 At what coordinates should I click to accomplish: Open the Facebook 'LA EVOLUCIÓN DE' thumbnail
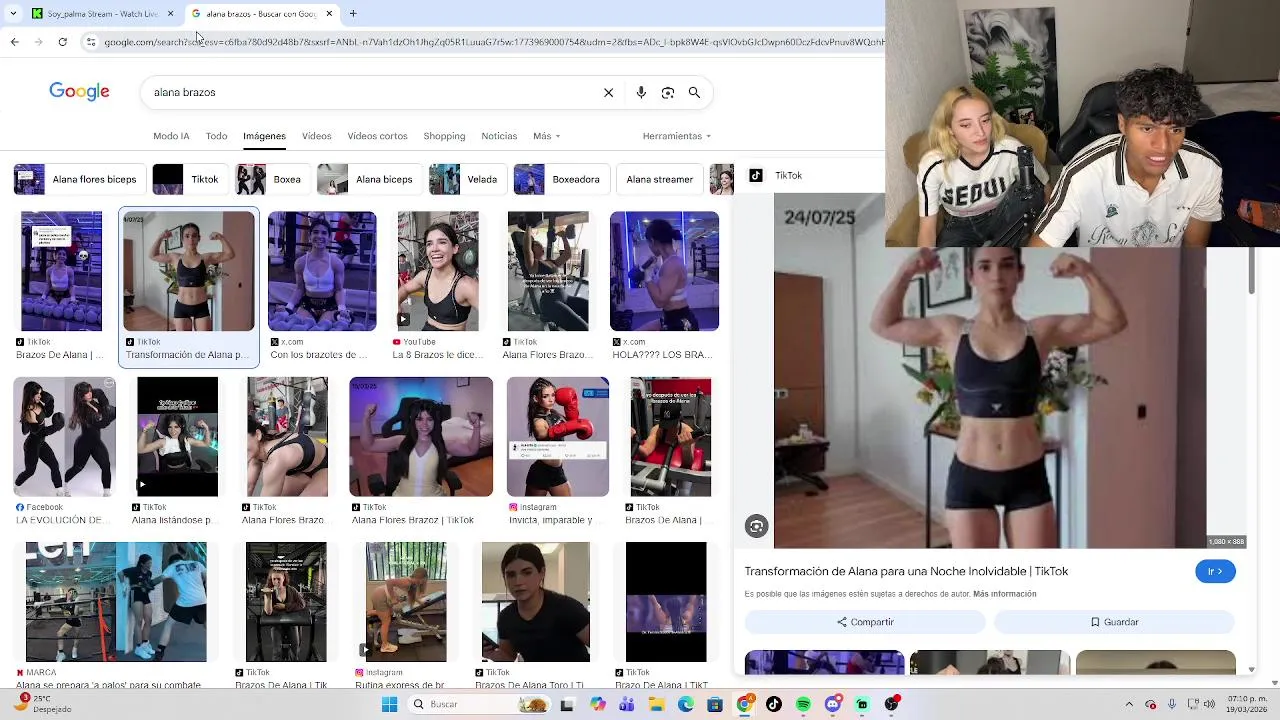(64, 437)
